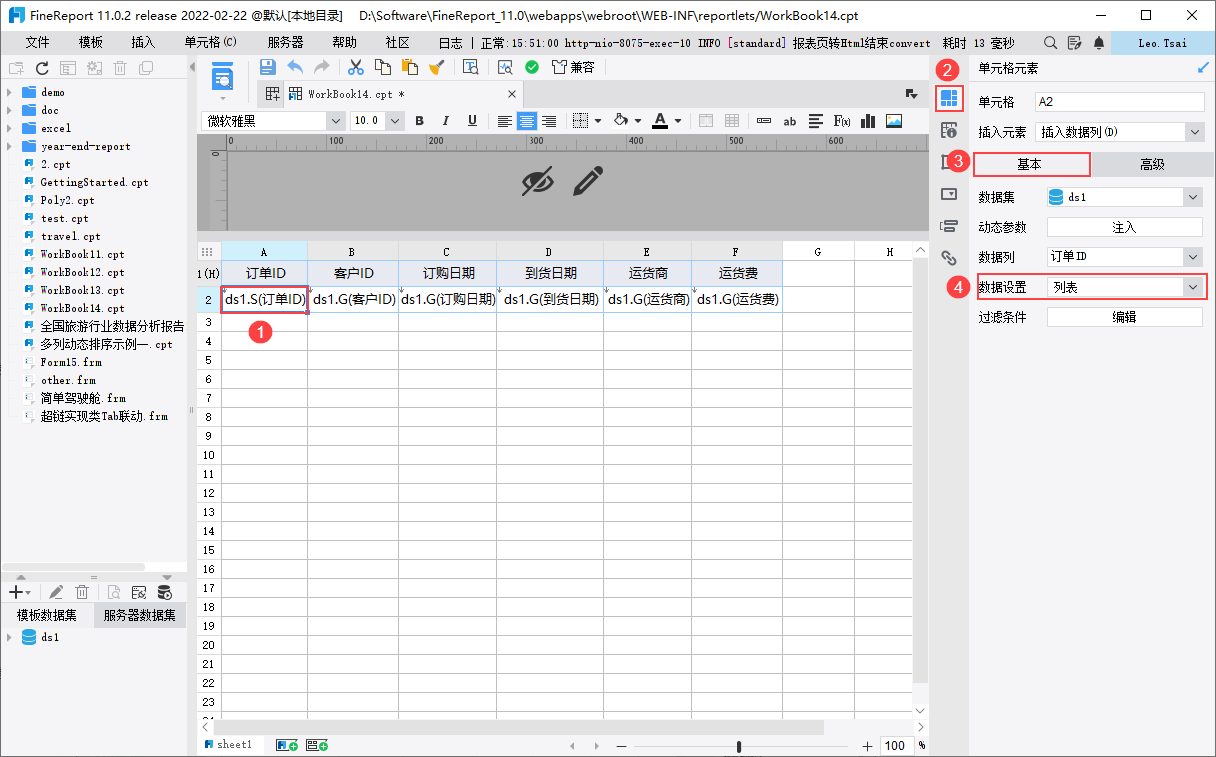Insert an image with picture icon
This screenshot has height=757, width=1216.
[x=894, y=121]
